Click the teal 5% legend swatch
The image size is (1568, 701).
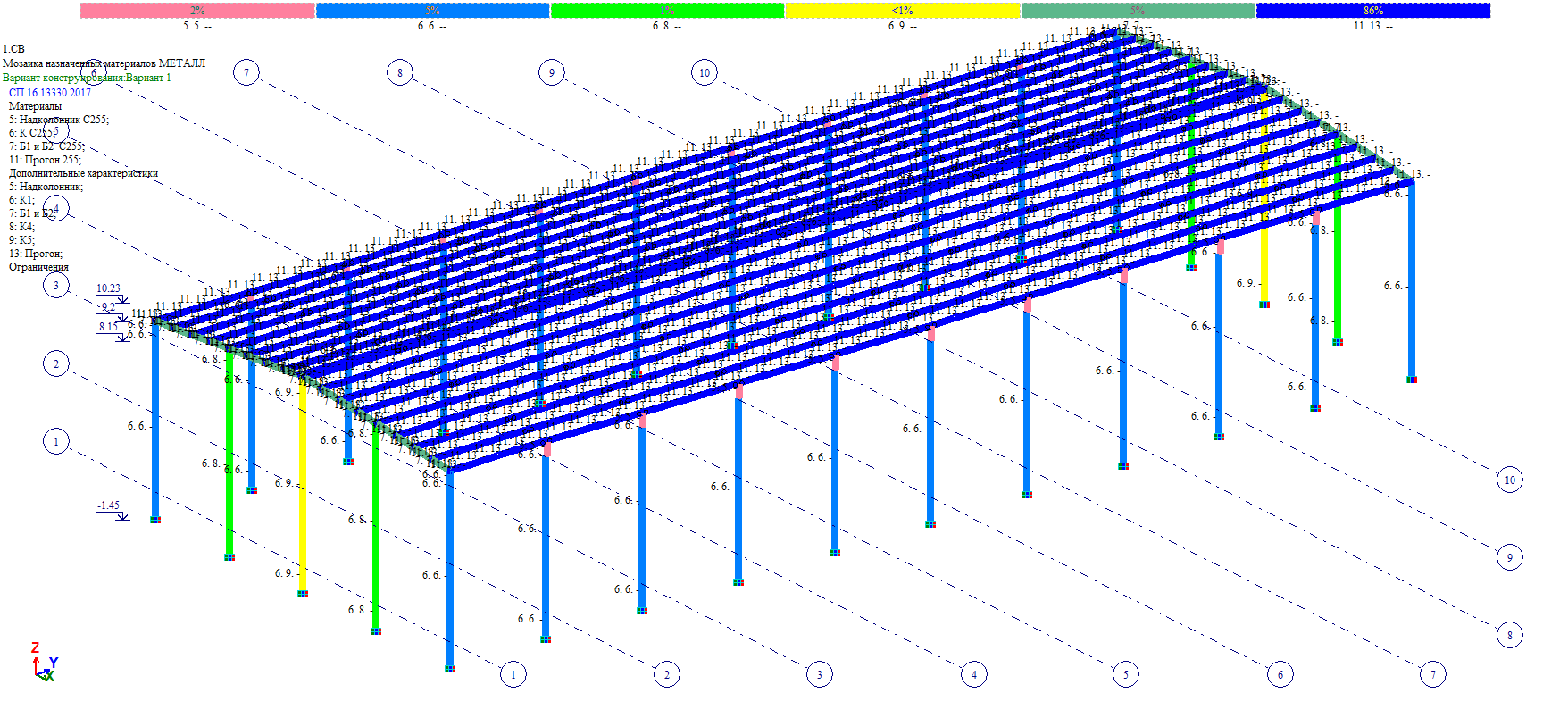coord(1138,11)
